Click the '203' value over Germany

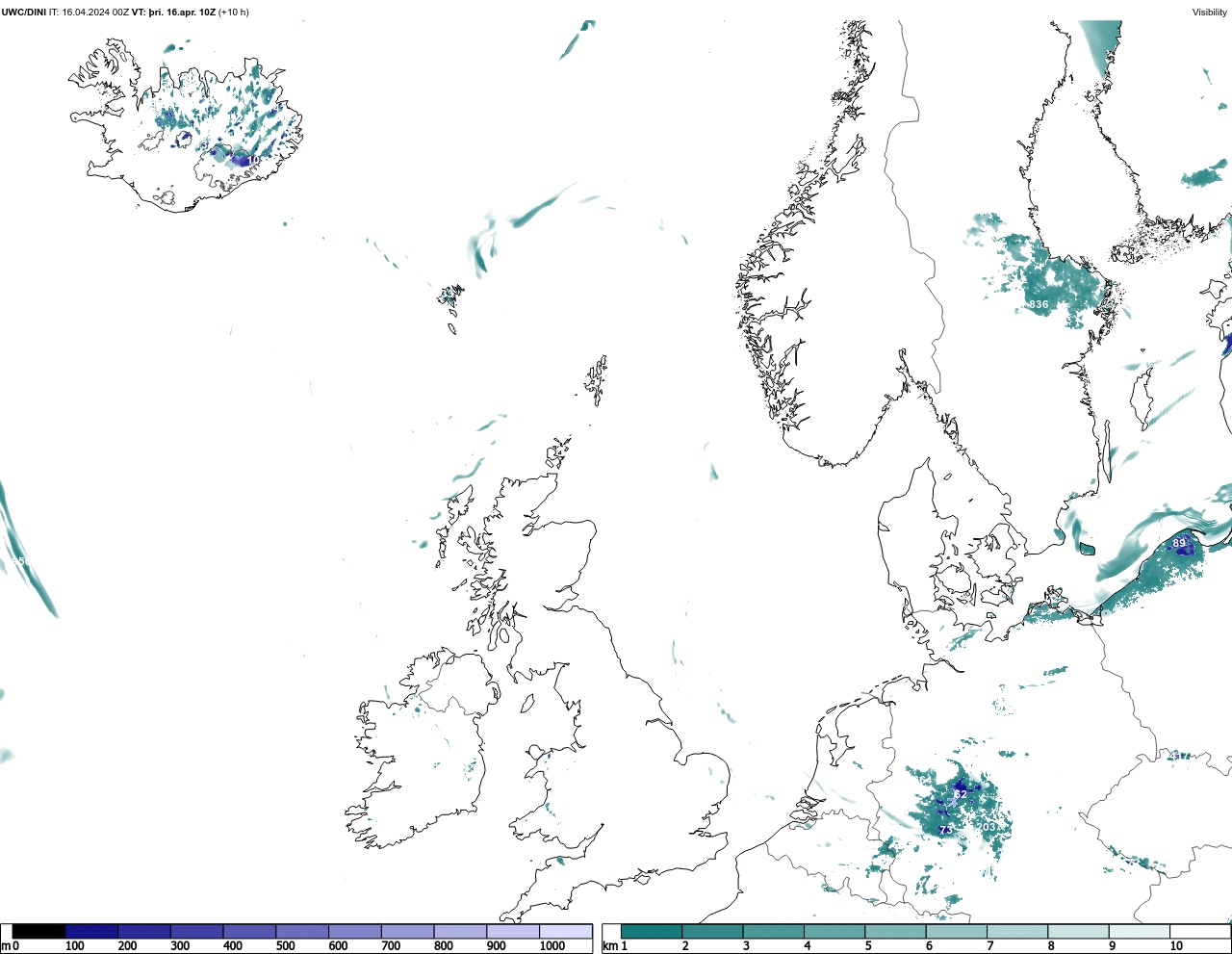987,828
